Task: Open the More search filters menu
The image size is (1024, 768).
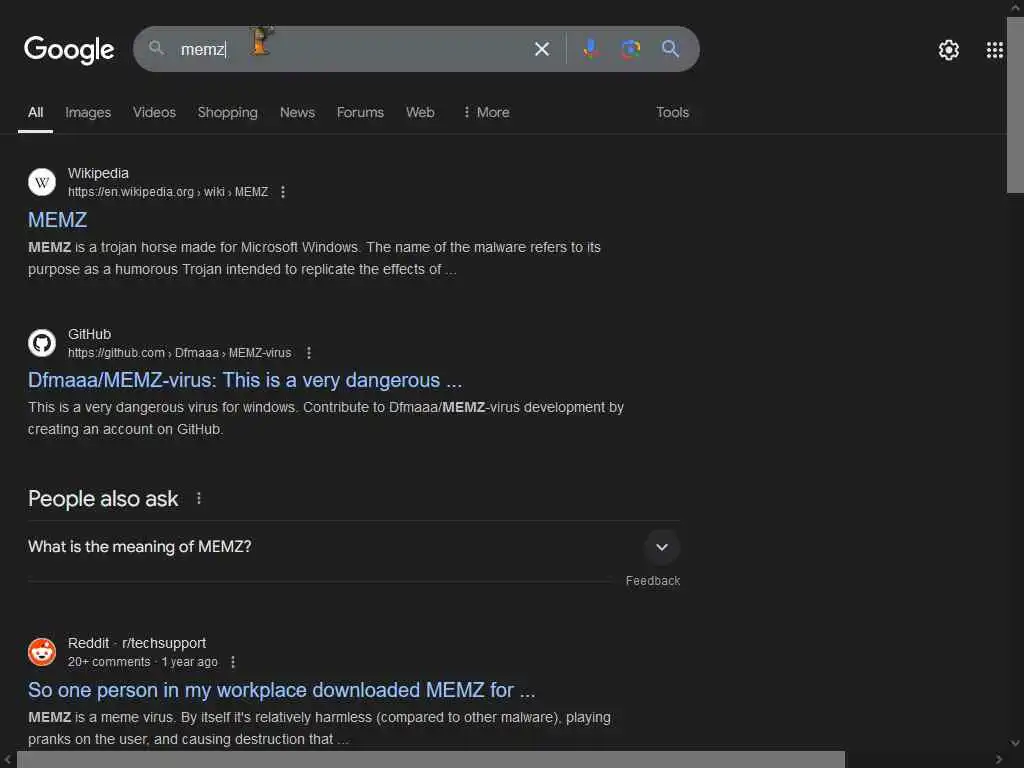Action: (486, 112)
